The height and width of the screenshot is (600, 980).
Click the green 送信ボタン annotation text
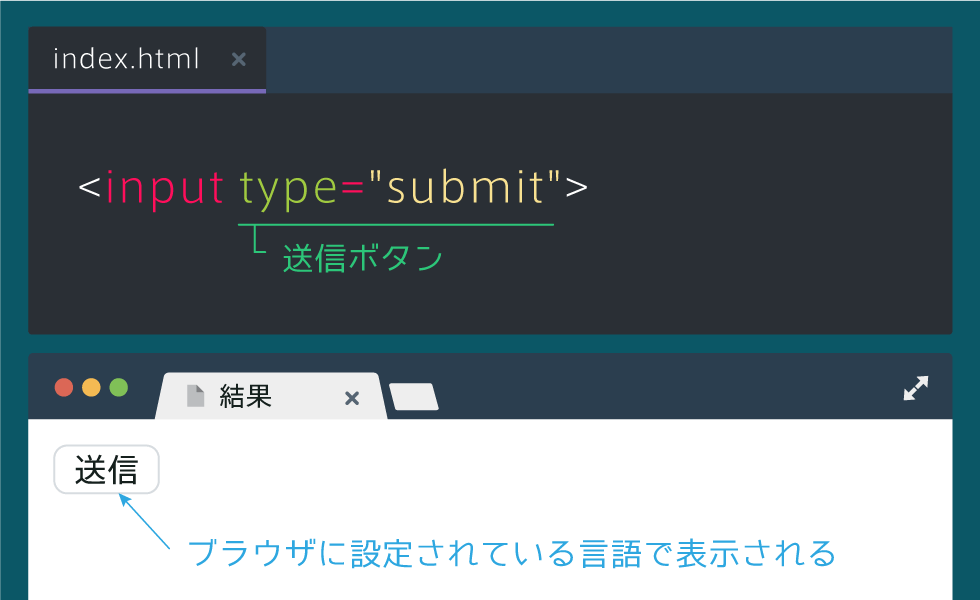pos(362,258)
